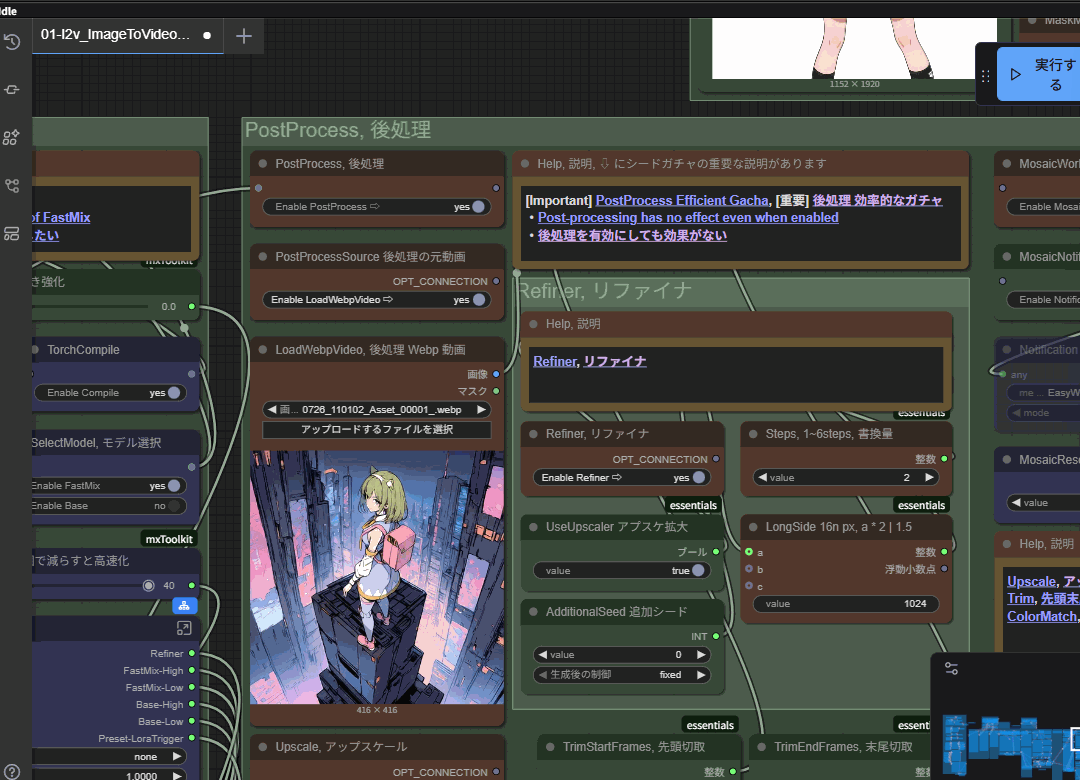Increase AdditionalSeed value with right arrow
1080x780 pixels.
point(701,655)
